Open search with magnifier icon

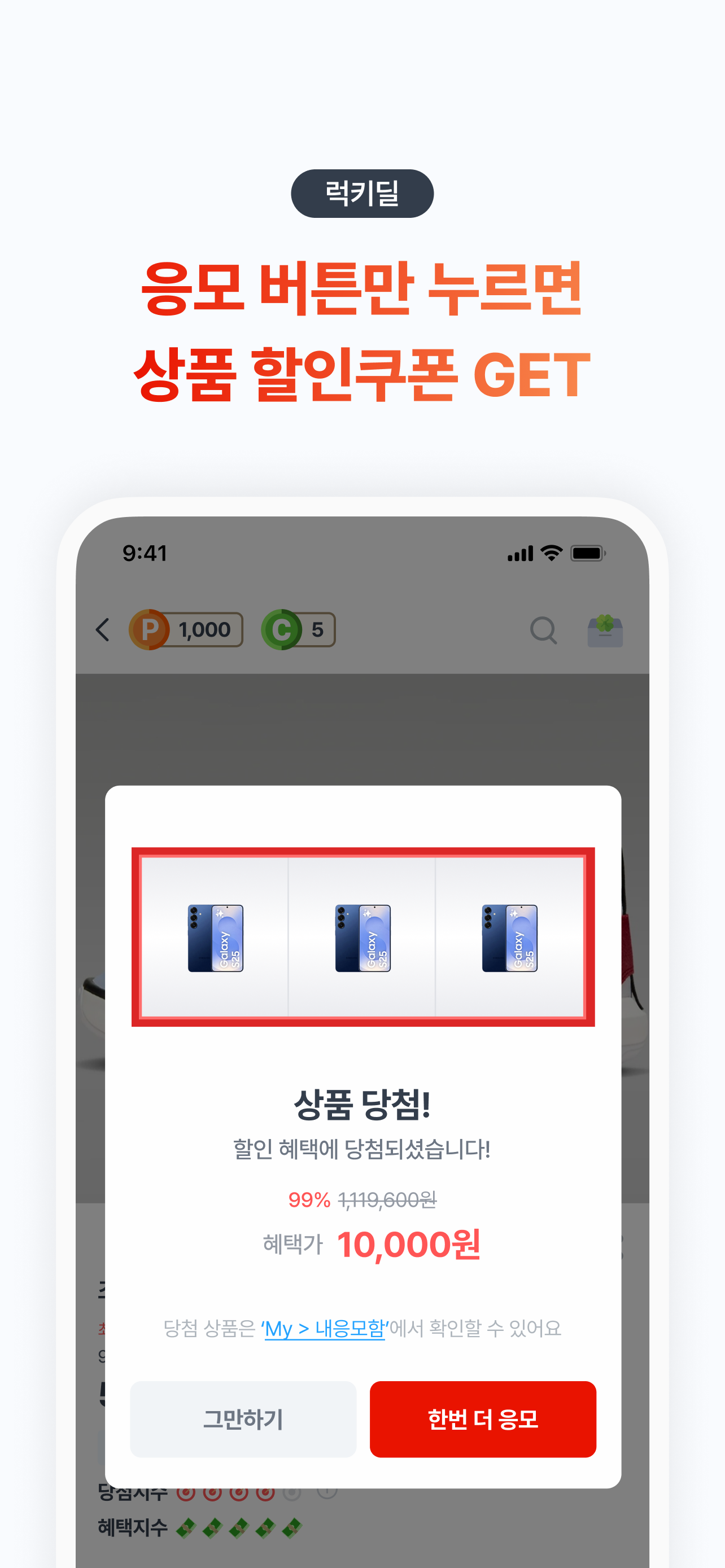click(x=544, y=630)
